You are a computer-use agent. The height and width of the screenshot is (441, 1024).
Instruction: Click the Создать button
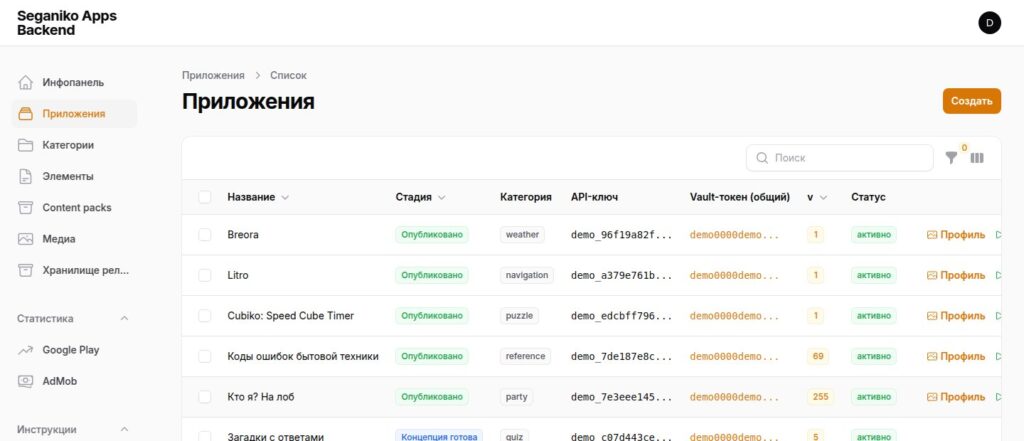[971, 101]
